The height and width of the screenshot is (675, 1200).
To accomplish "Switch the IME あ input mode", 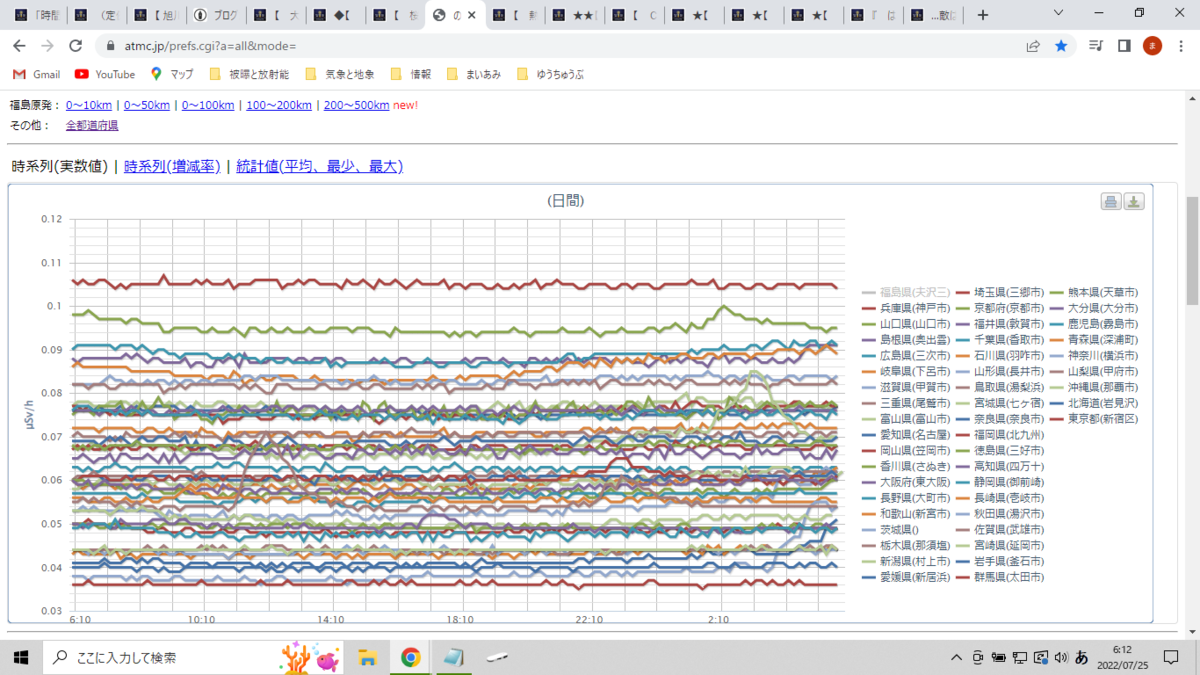I will pyautogui.click(x=1081, y=657).
